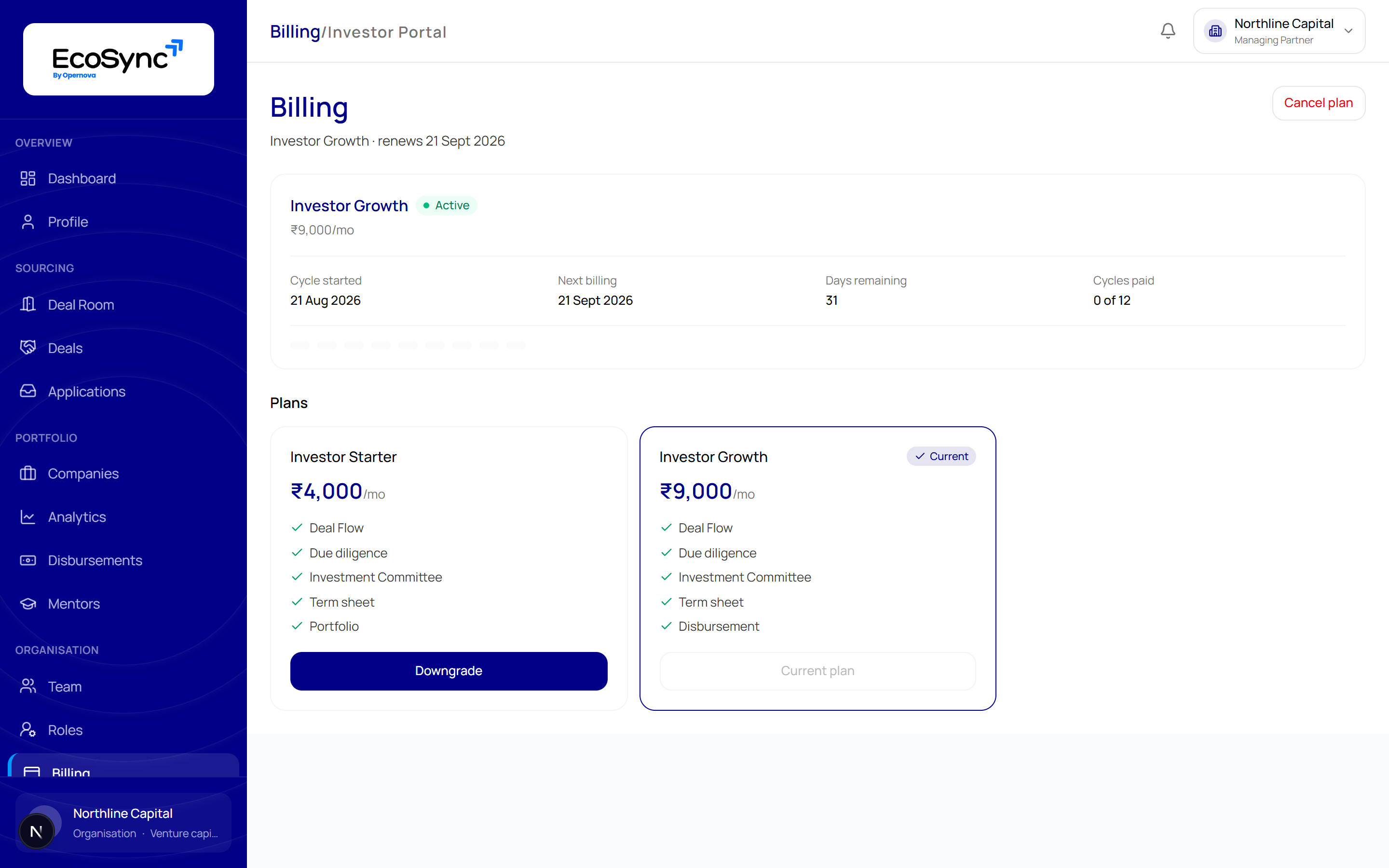This screenshot has width=1389, height=868.
Task: Click the Current badge on Investor Growth
Action: (941, 456)
